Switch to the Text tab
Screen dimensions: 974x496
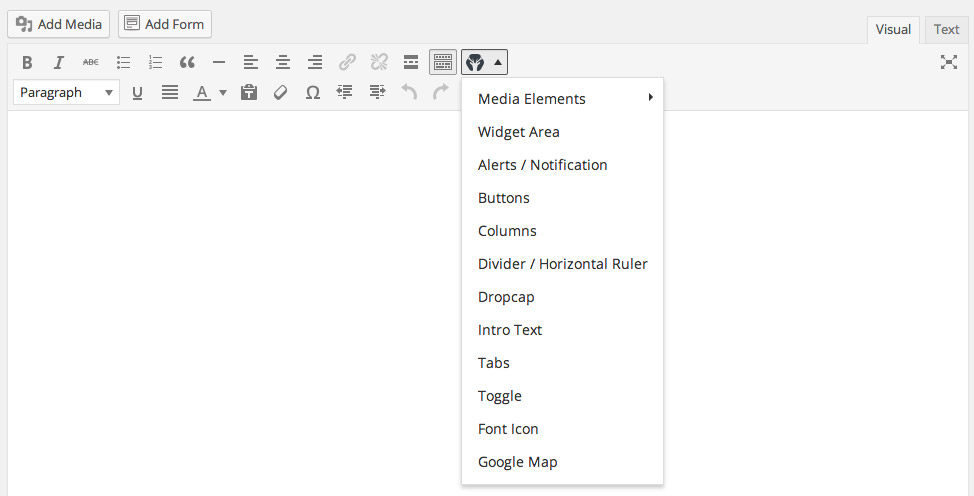pyautogui.click(x=946, y=30)
